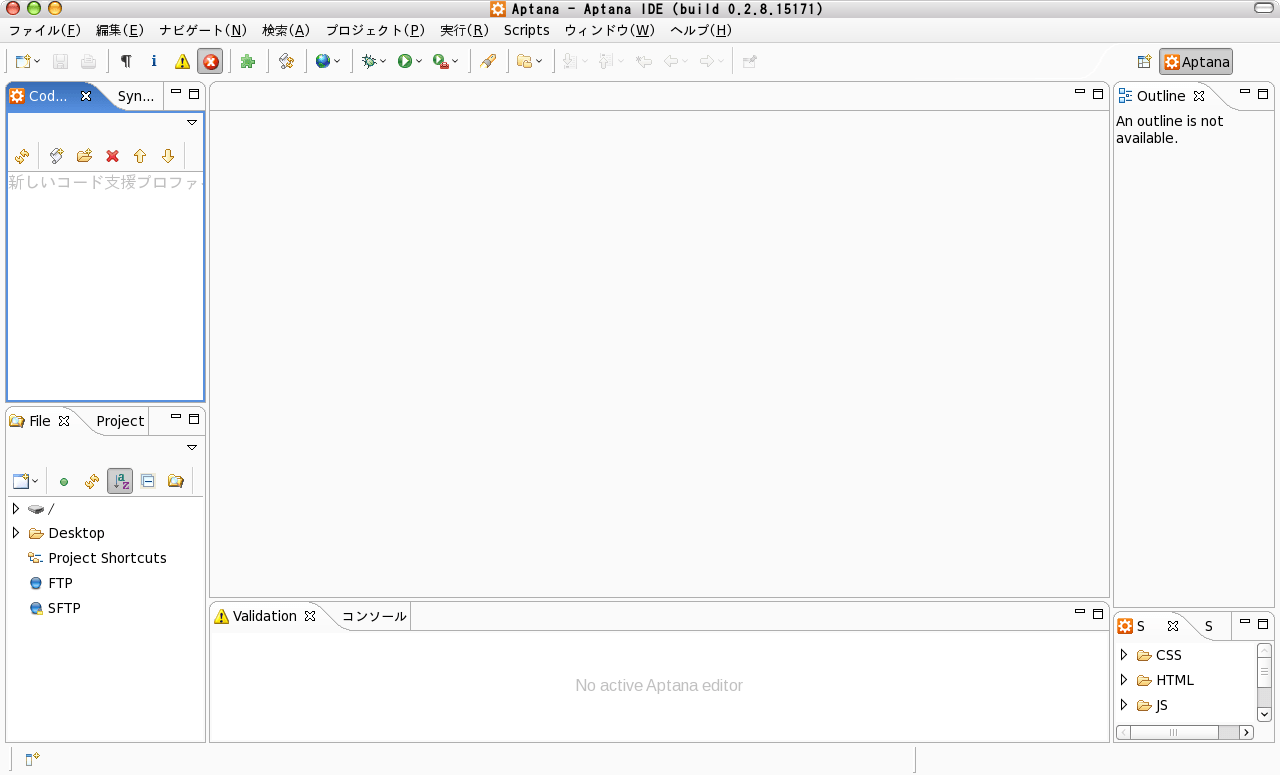The image size is (1280, 775).
Task: Select the Validation tab
Action: [265, 616]
